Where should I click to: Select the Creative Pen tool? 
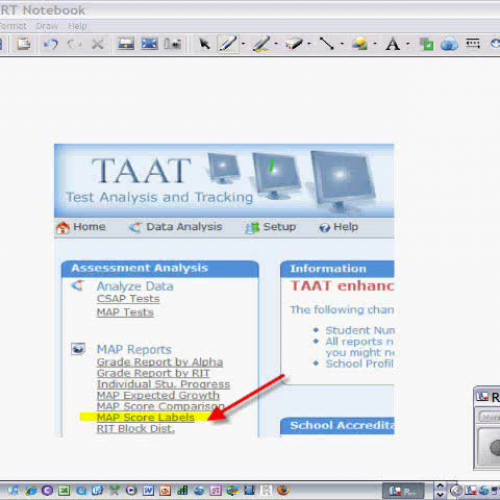tap(261, 44)
